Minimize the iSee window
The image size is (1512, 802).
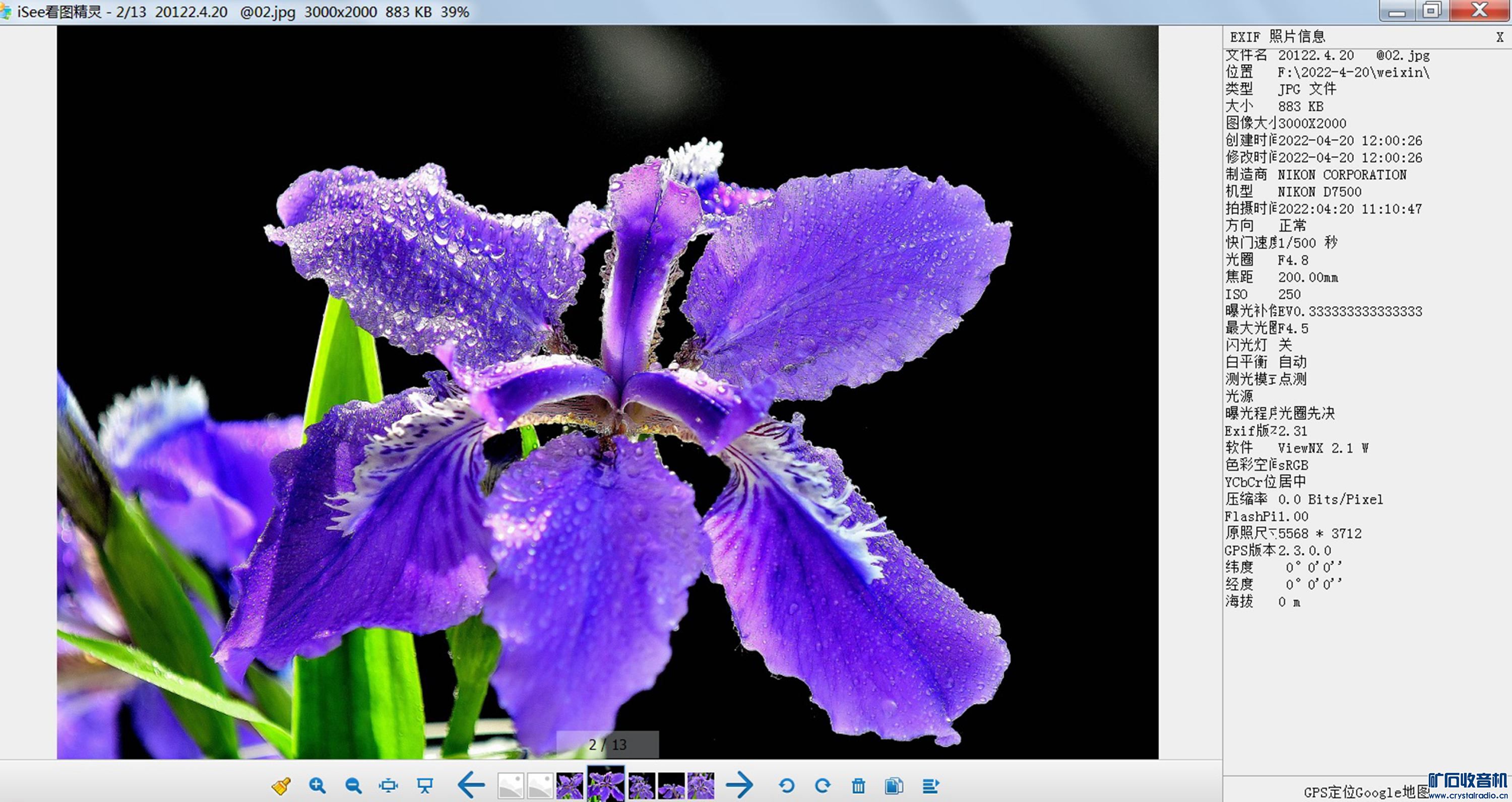[1397, 11]
